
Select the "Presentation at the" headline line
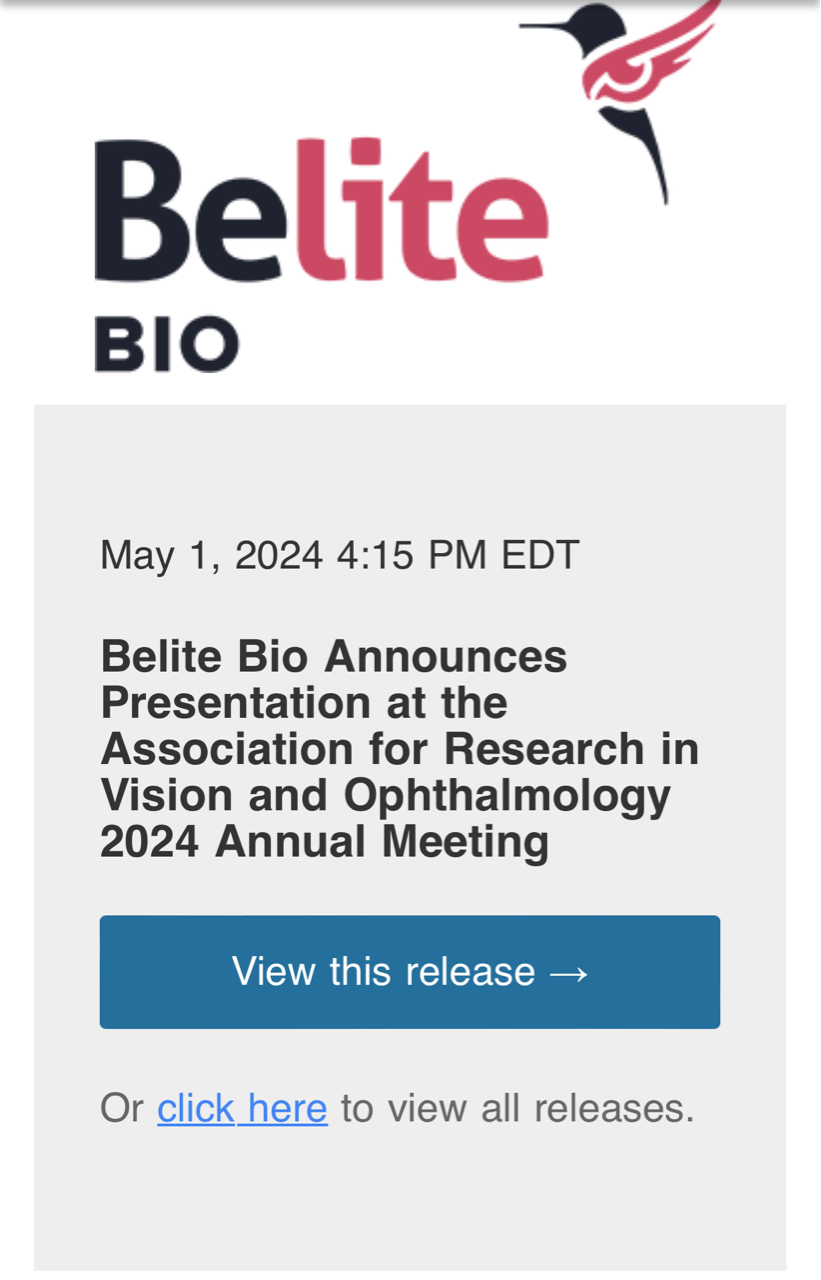pyautogui.click(x=304, y=703)
